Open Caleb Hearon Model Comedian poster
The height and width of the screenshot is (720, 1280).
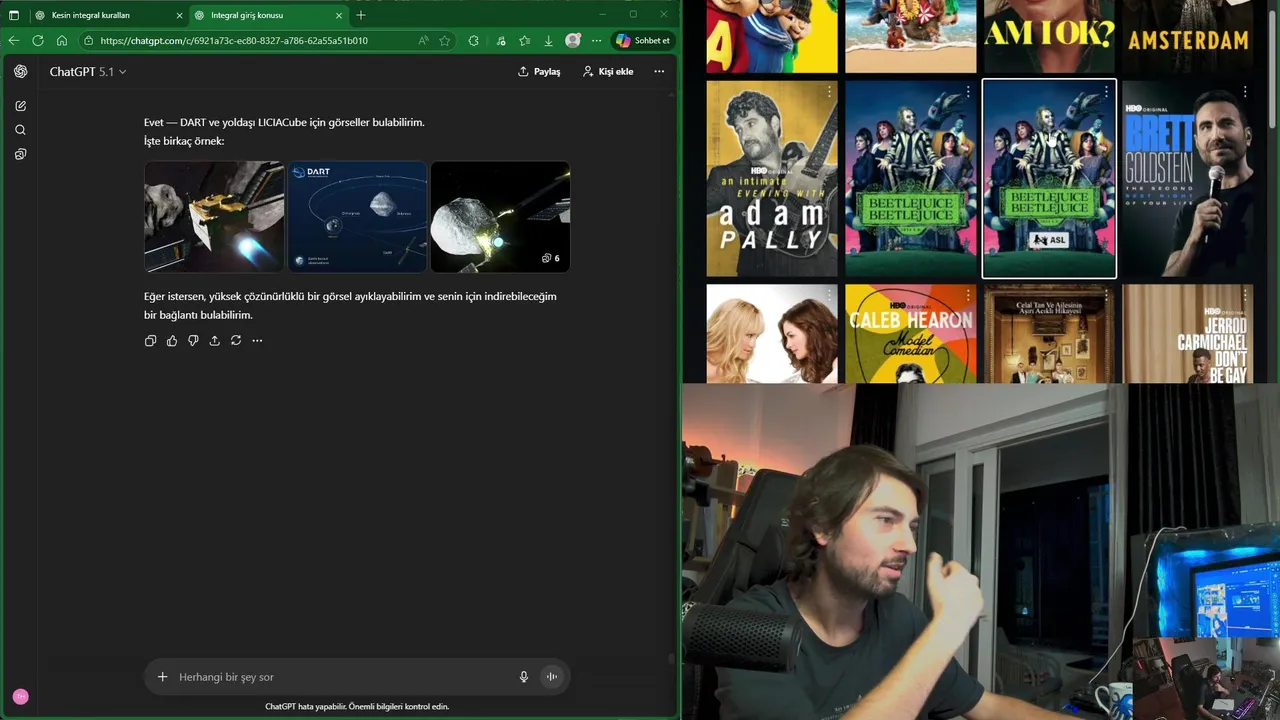[x=910, y=333]
